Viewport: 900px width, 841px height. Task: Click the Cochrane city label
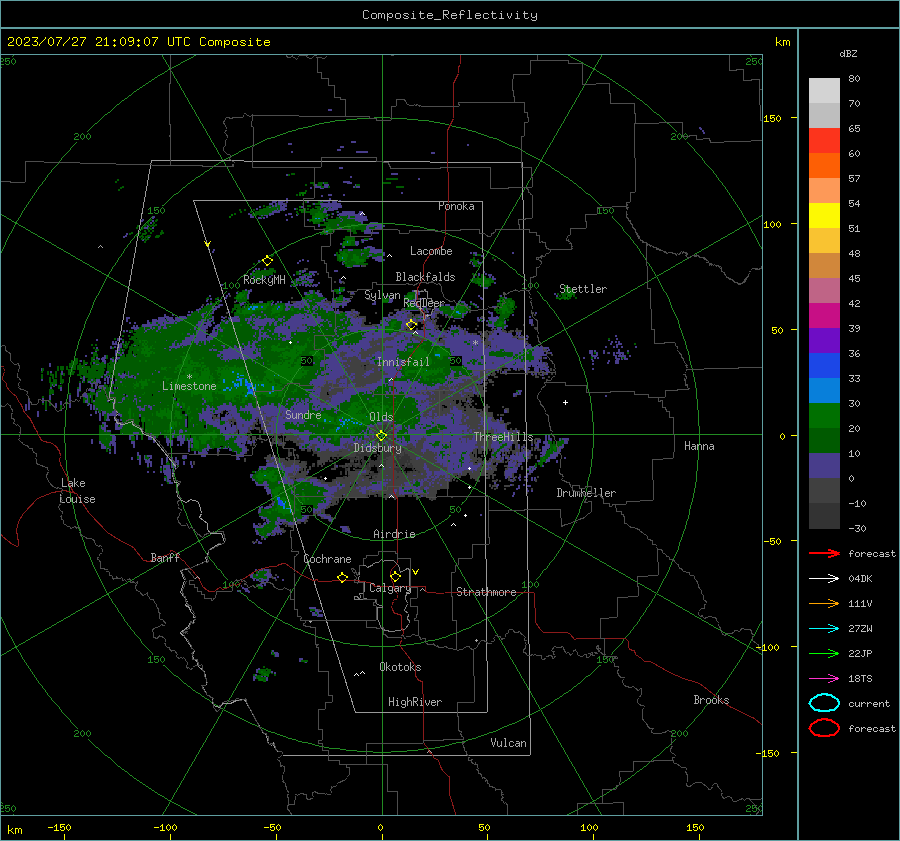(x=327, y=559)
